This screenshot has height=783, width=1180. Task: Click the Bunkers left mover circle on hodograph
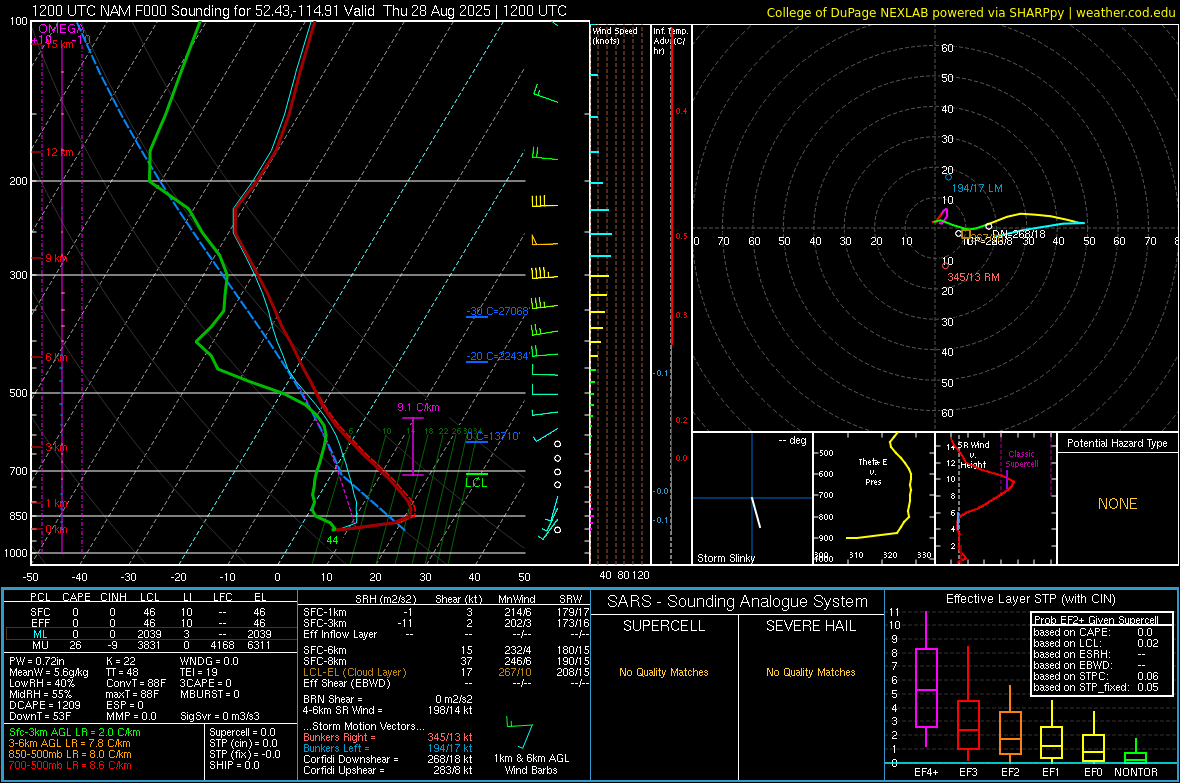coord(948,177)
